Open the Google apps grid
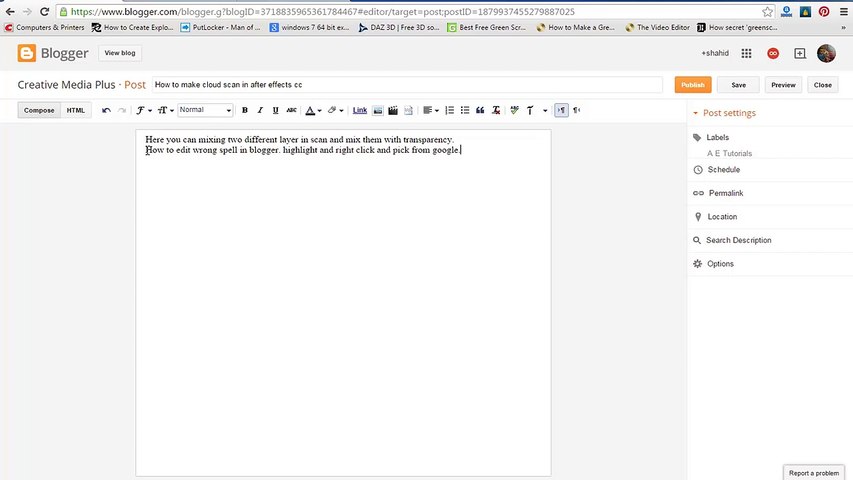This screenshot has width=853, height=480. [x=746, y=53]
